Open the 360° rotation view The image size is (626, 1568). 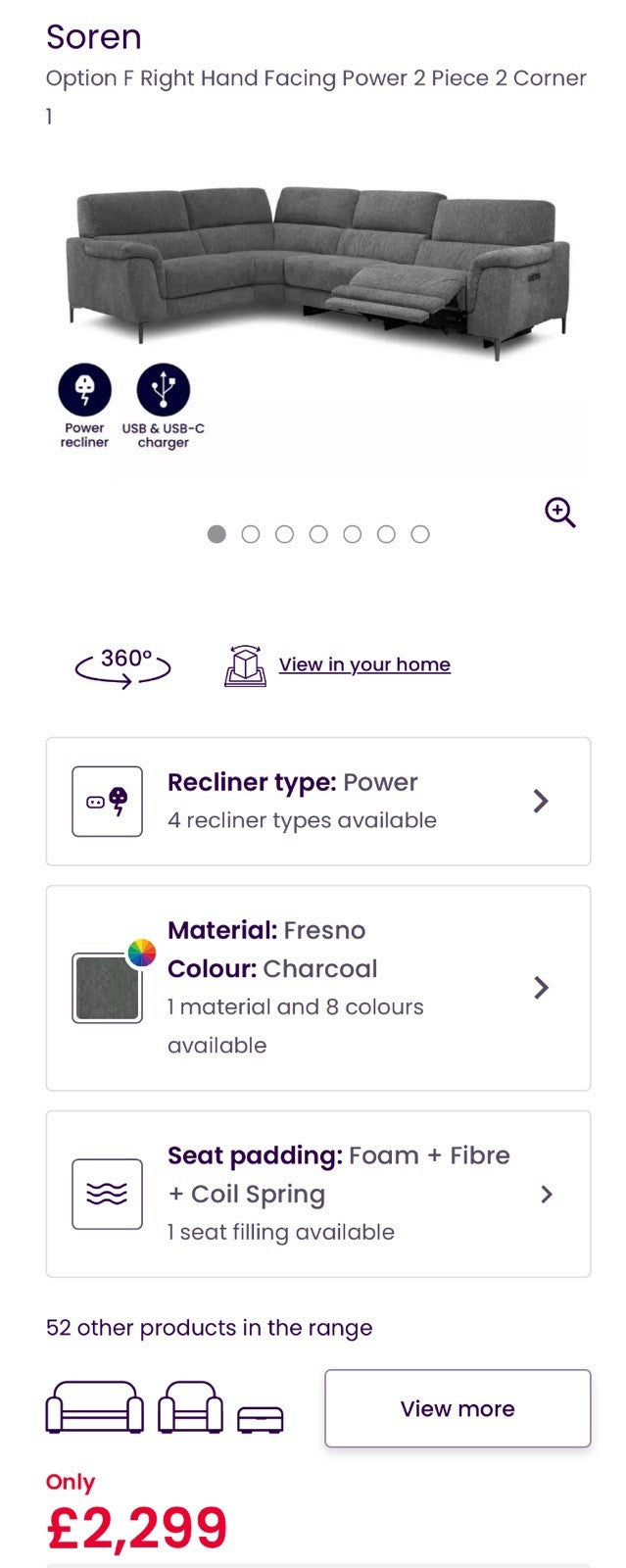123,665
